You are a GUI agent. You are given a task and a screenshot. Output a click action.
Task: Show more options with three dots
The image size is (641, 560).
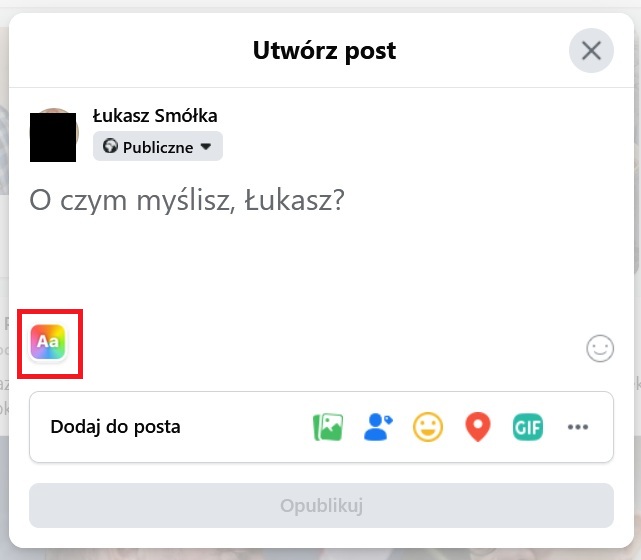pos(578,427)
